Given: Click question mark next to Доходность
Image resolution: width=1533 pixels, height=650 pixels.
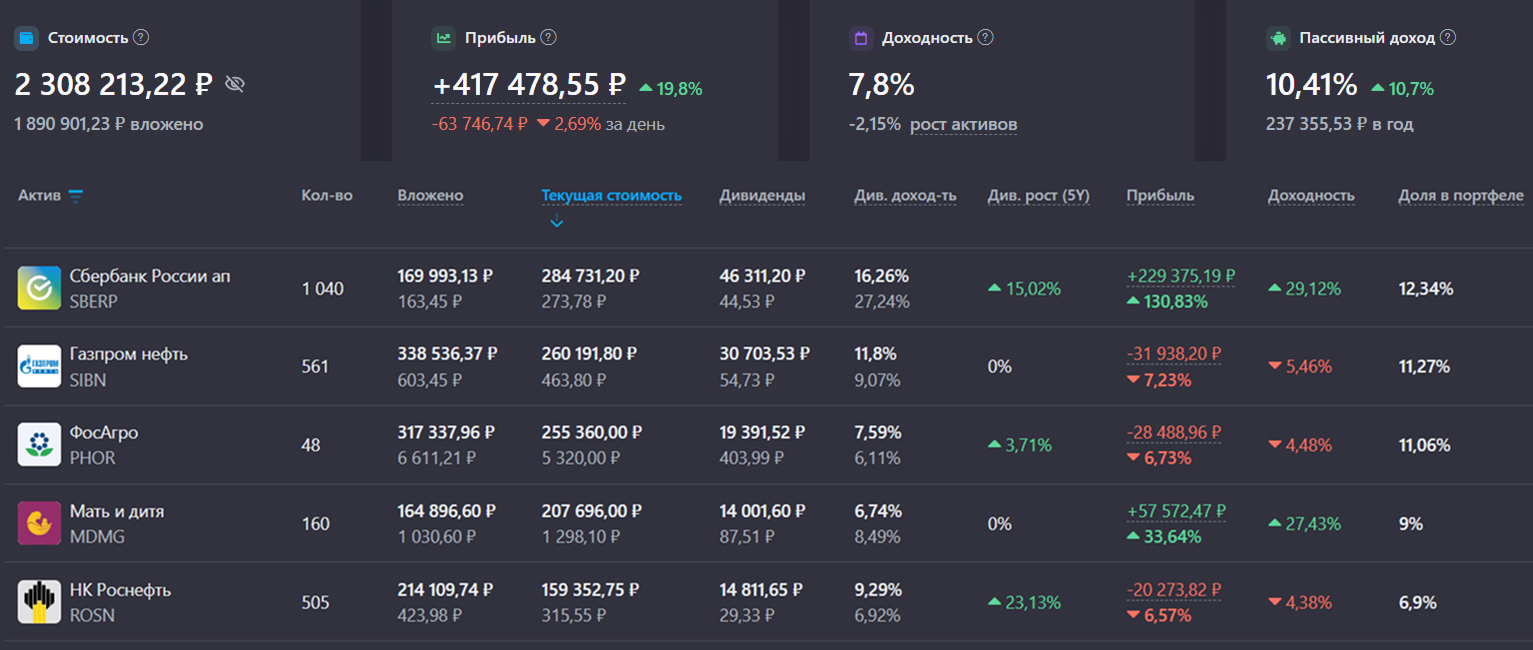Looking at the screenshot, I should pos(985,37).
